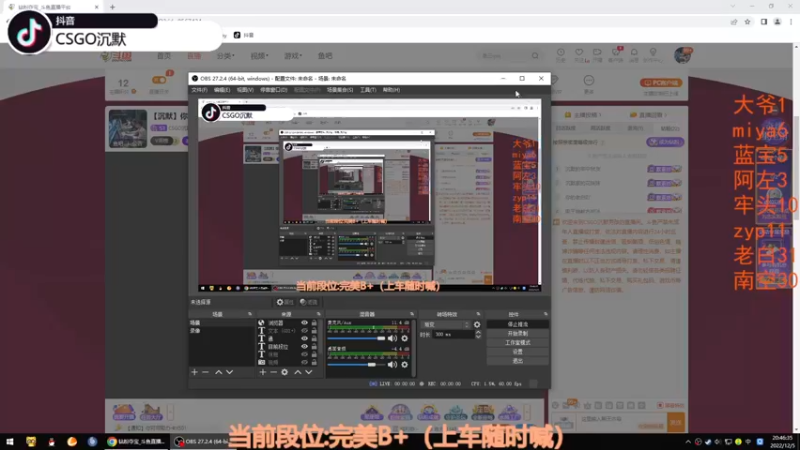800x450 pixels.
Task: Open source 属性 button above panels
Action: (x=285, y=303)
